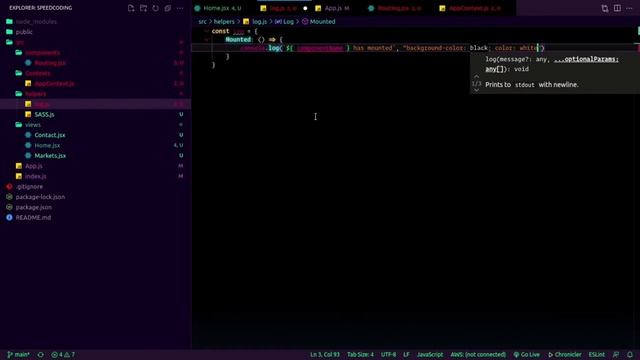The image size is (640, 360).
Task: Collapse all folders in Explorer
Action: coord(168,8)
